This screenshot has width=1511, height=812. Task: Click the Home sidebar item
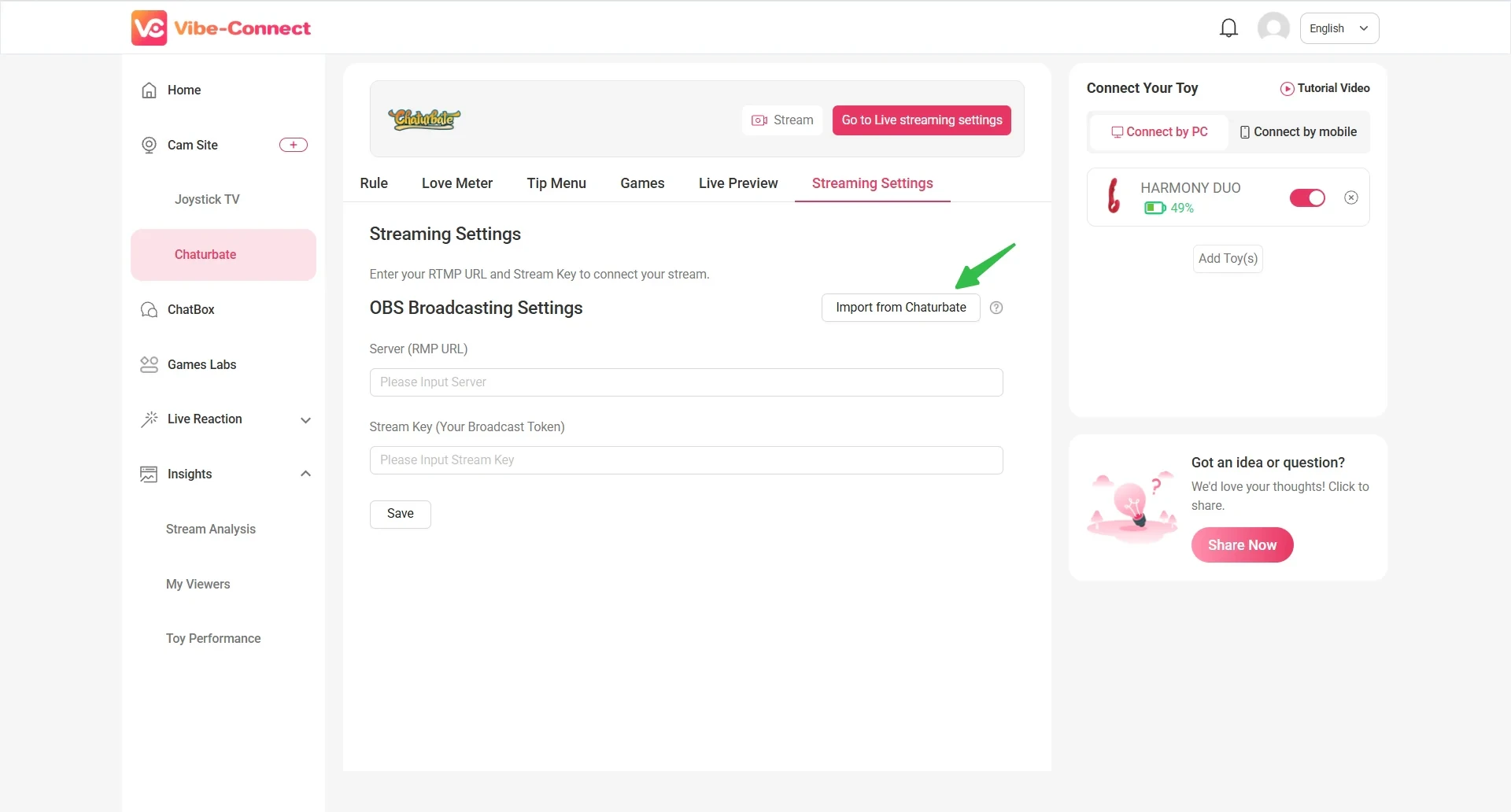184,90
